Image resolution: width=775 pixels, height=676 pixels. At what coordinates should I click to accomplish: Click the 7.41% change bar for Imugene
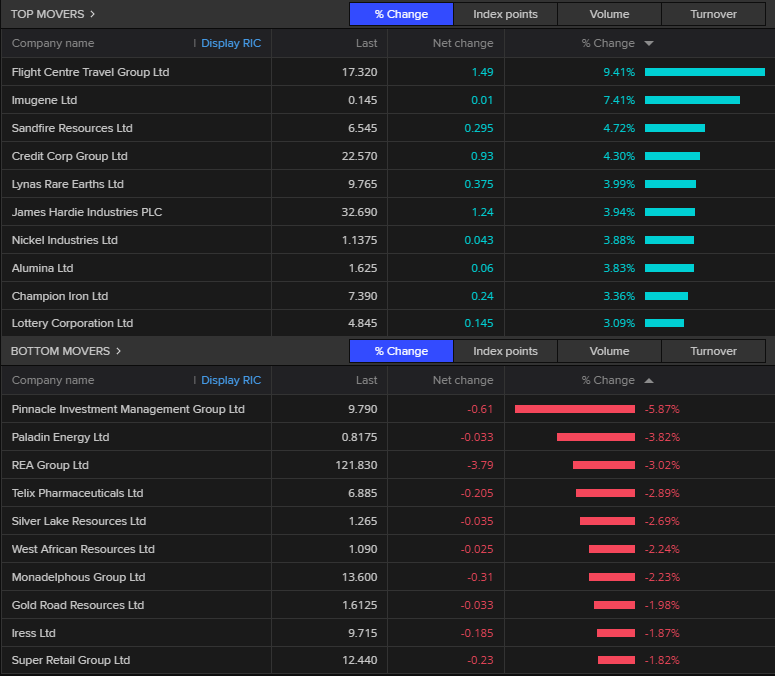click(692, 100)
